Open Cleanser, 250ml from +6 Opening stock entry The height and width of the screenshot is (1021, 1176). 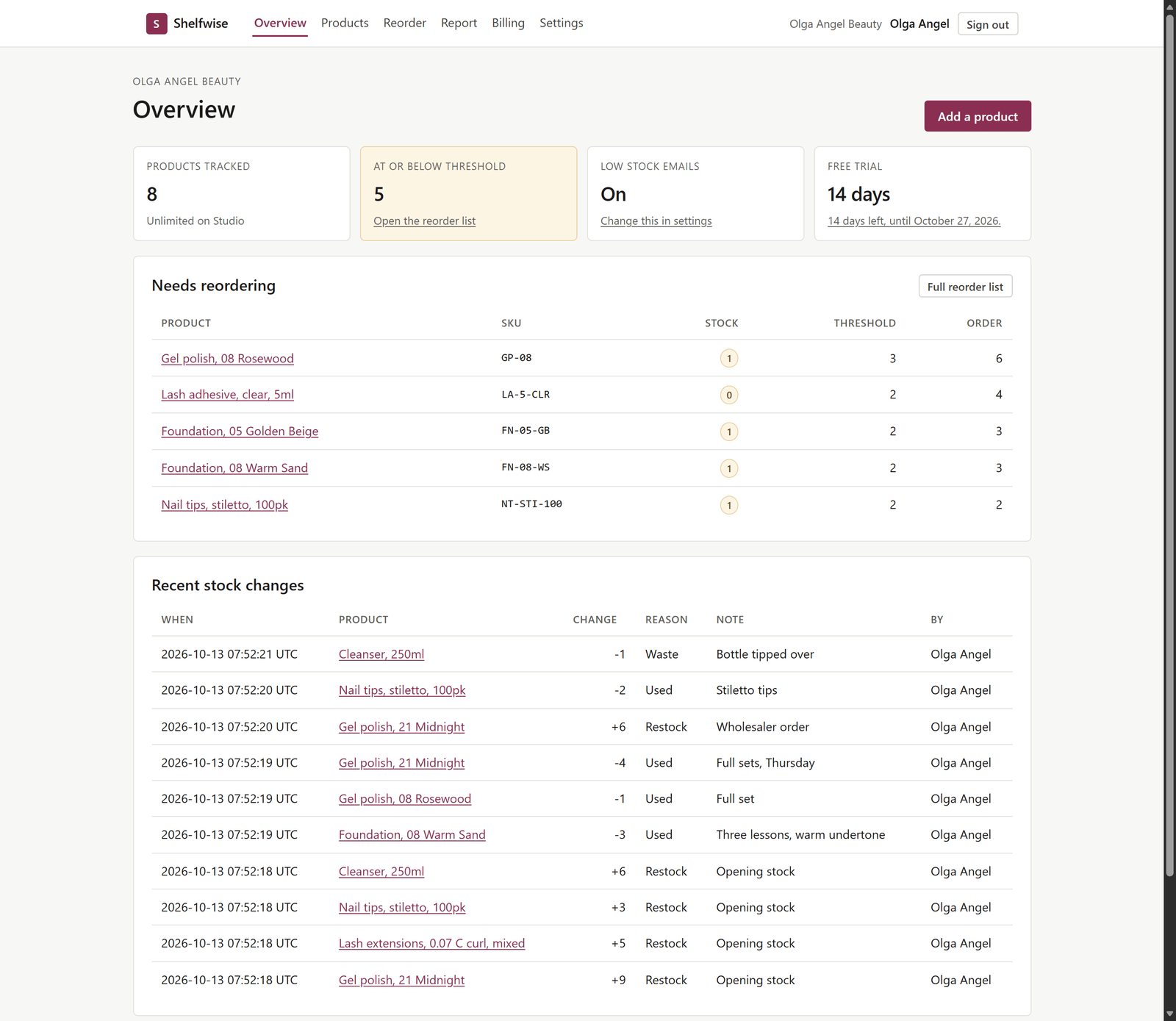[381, 871]
